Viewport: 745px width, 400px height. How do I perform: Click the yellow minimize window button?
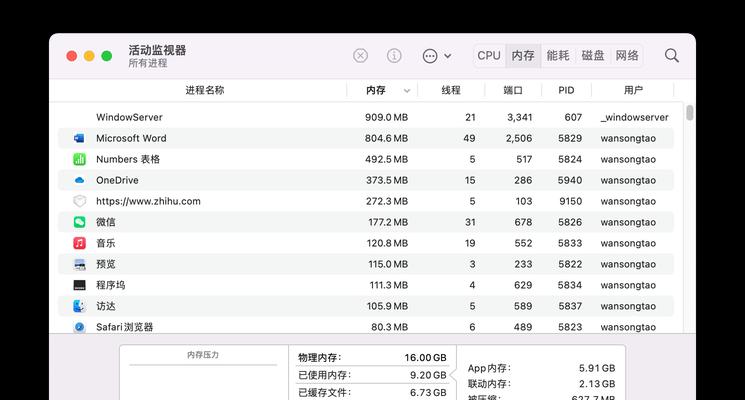tap(89, 56)
